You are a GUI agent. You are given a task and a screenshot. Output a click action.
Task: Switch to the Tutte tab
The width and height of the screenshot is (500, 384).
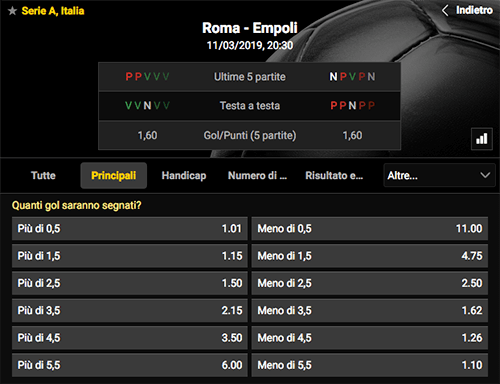(43, 175)
